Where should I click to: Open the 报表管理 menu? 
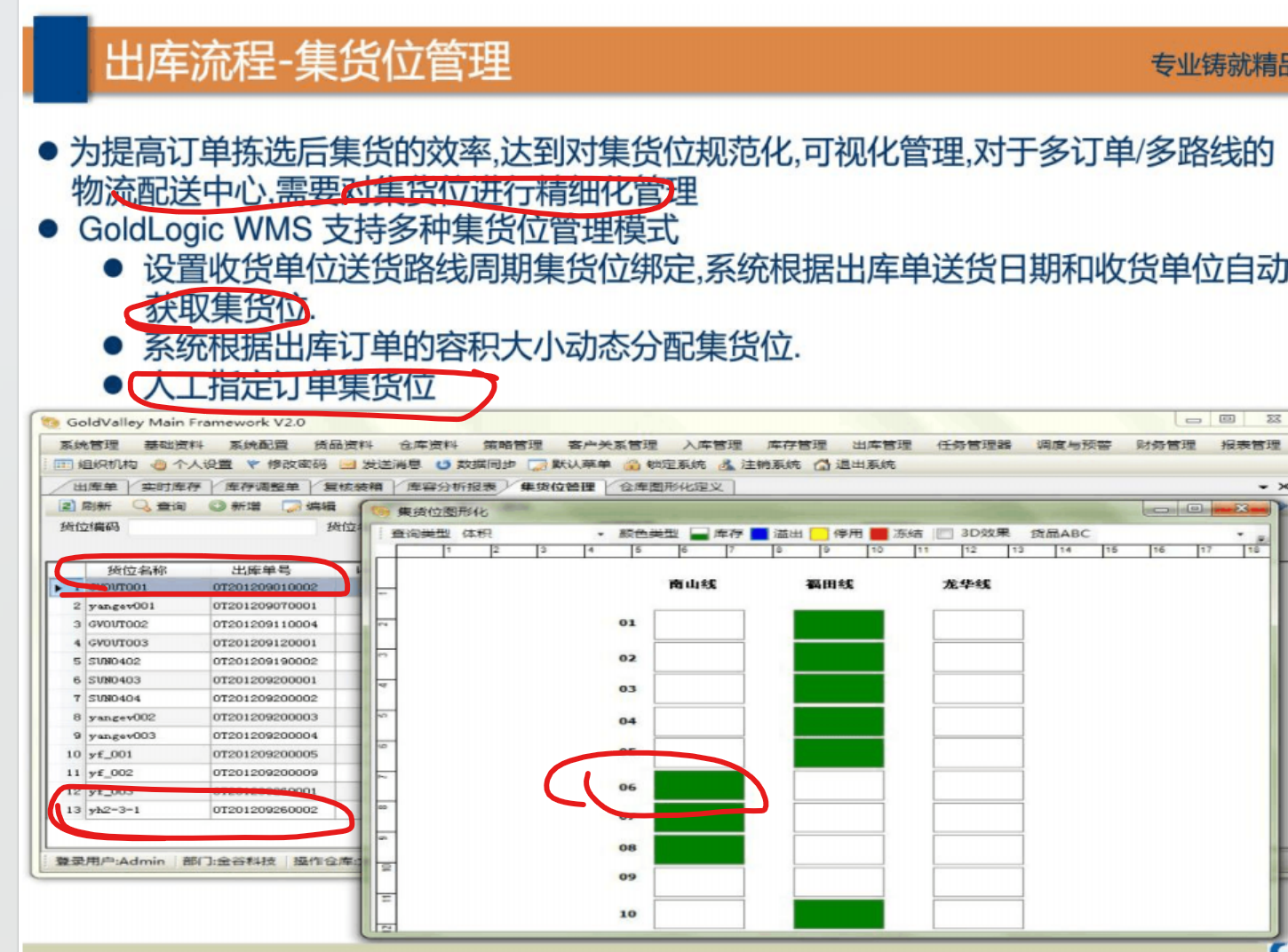[1251, 444]
